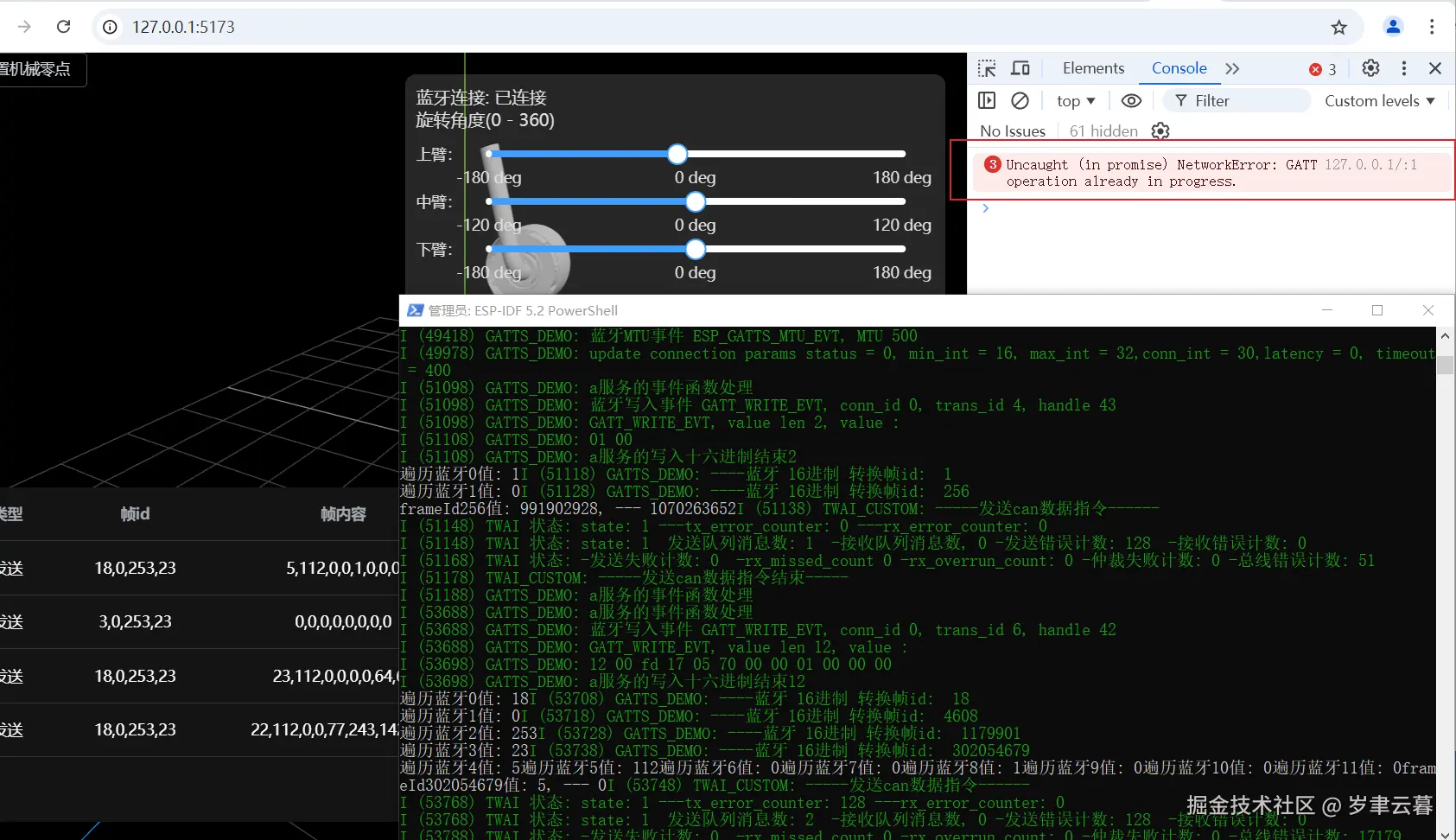Image resolution: width=1456 pixels, height=840 pixels.
Task: Close the DevTools panel
Action: 1435,68
